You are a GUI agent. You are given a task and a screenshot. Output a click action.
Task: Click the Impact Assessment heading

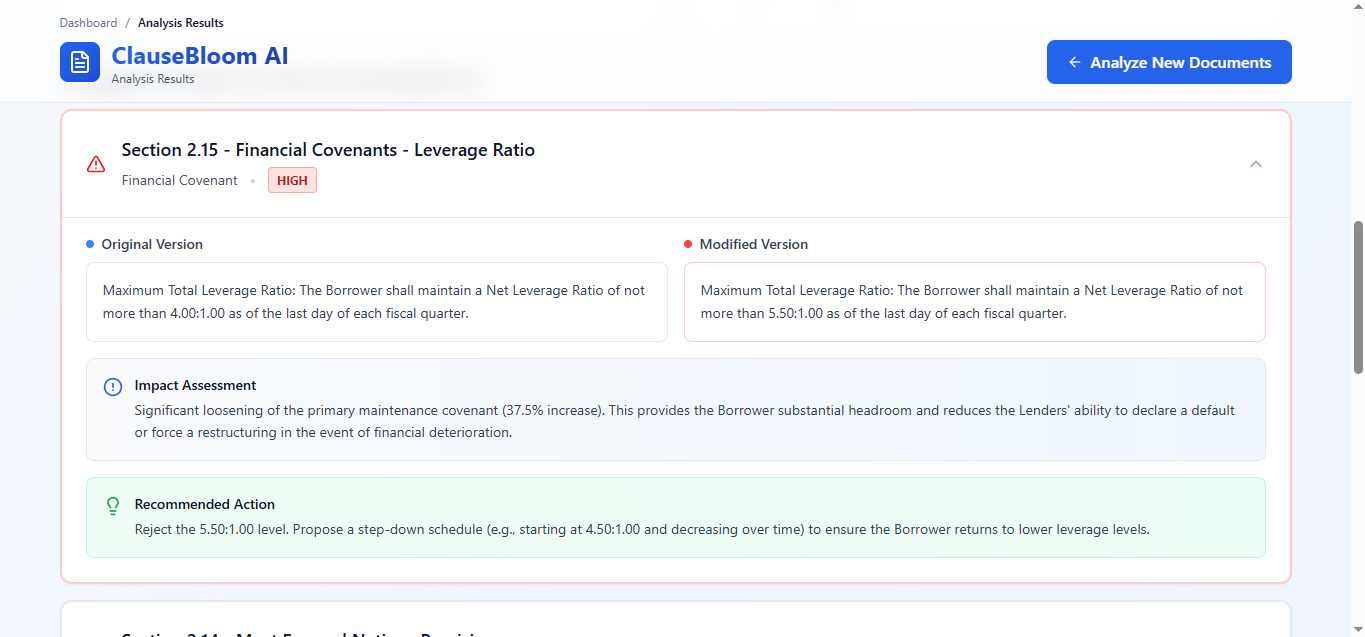[196, 385]
